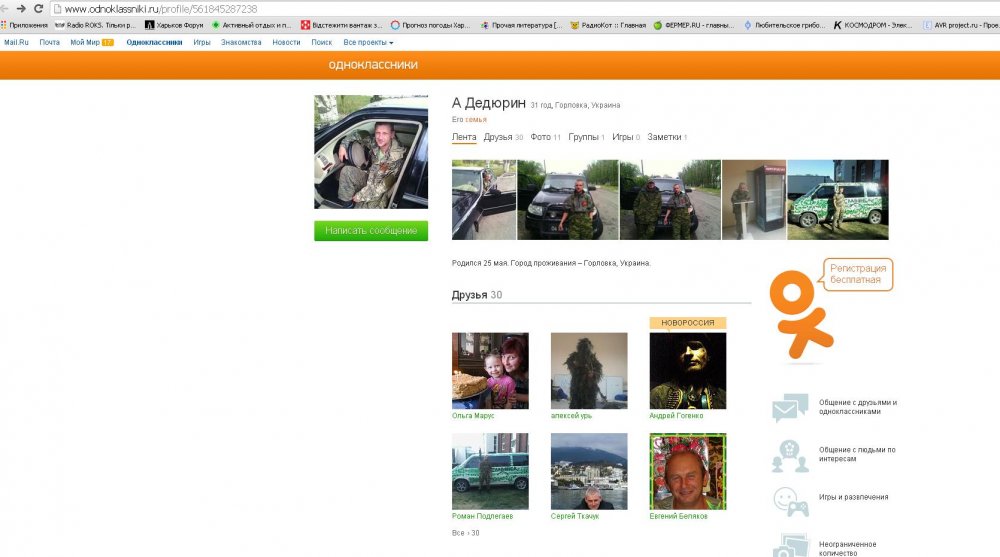Open photo strip image of green van
Image resolution: width=1000 pixels, height=557 pixels.
click(838, 200)
